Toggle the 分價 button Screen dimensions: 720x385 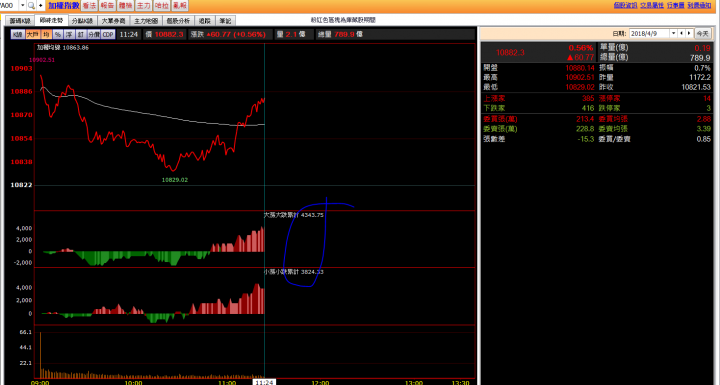coord(94,34)
